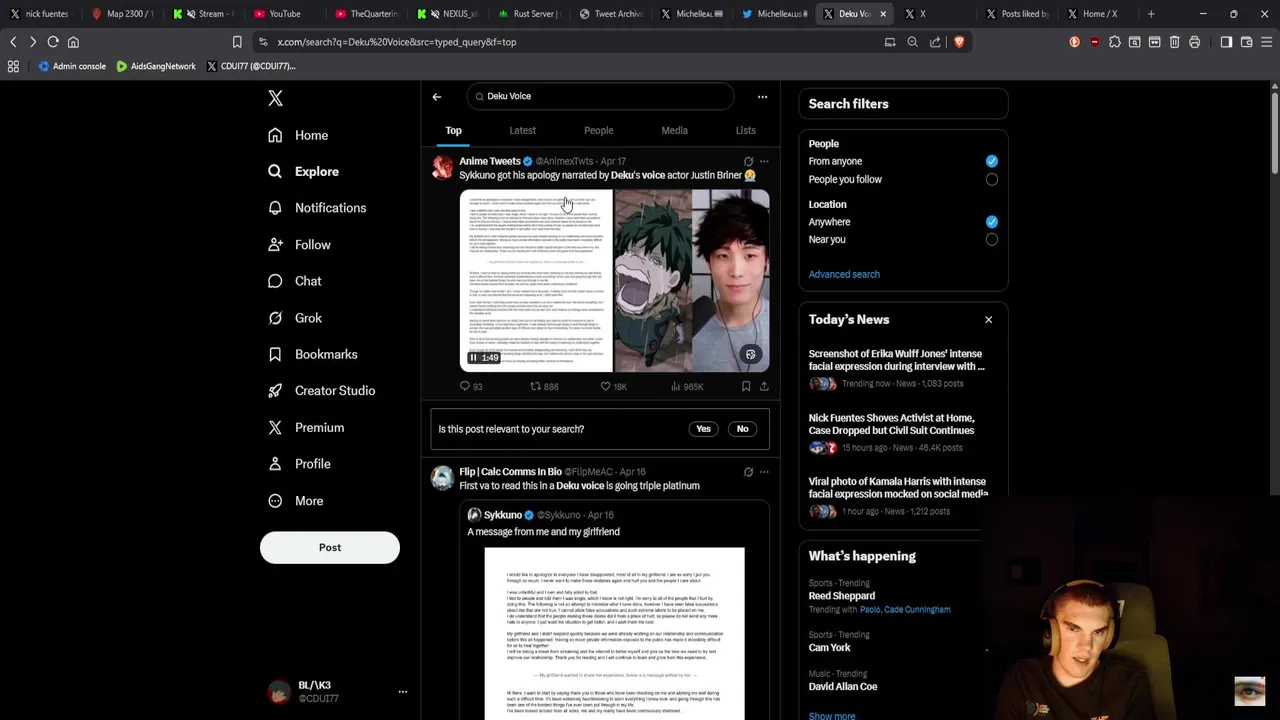Open Grok in the sidebar
The image size is (1280, 720).
click(x=295, y=318)
